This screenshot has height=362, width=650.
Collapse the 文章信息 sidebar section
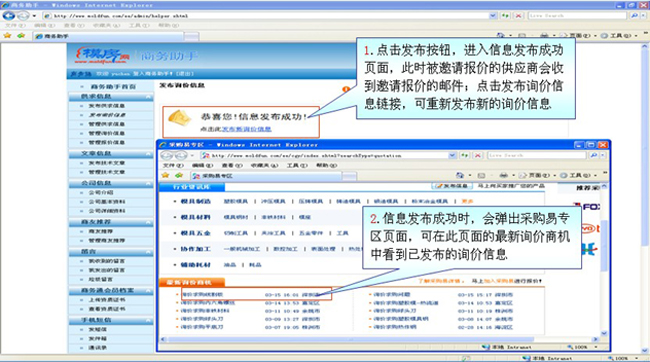(148, 154)
